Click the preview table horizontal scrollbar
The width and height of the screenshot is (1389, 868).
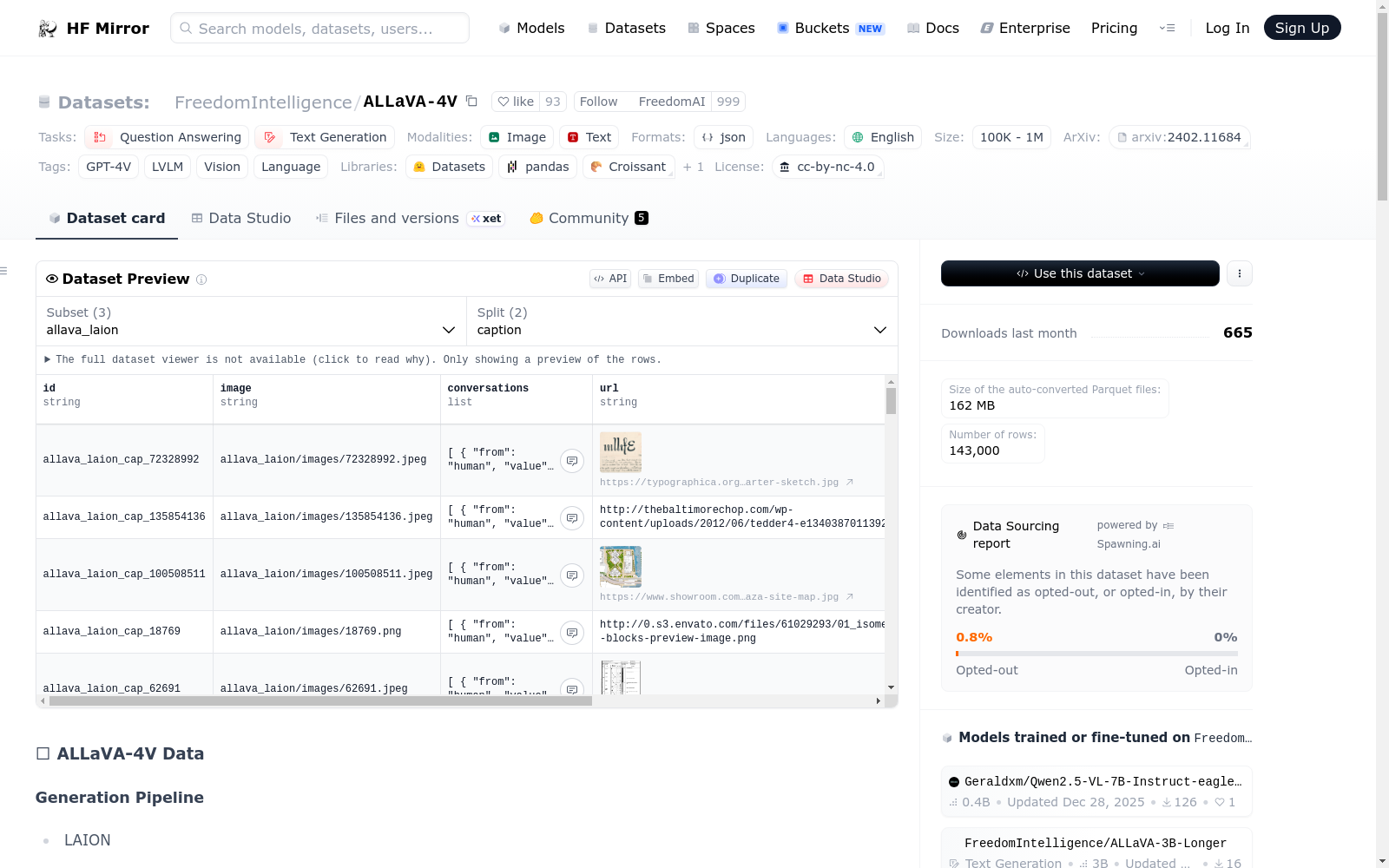pos(320,700)
